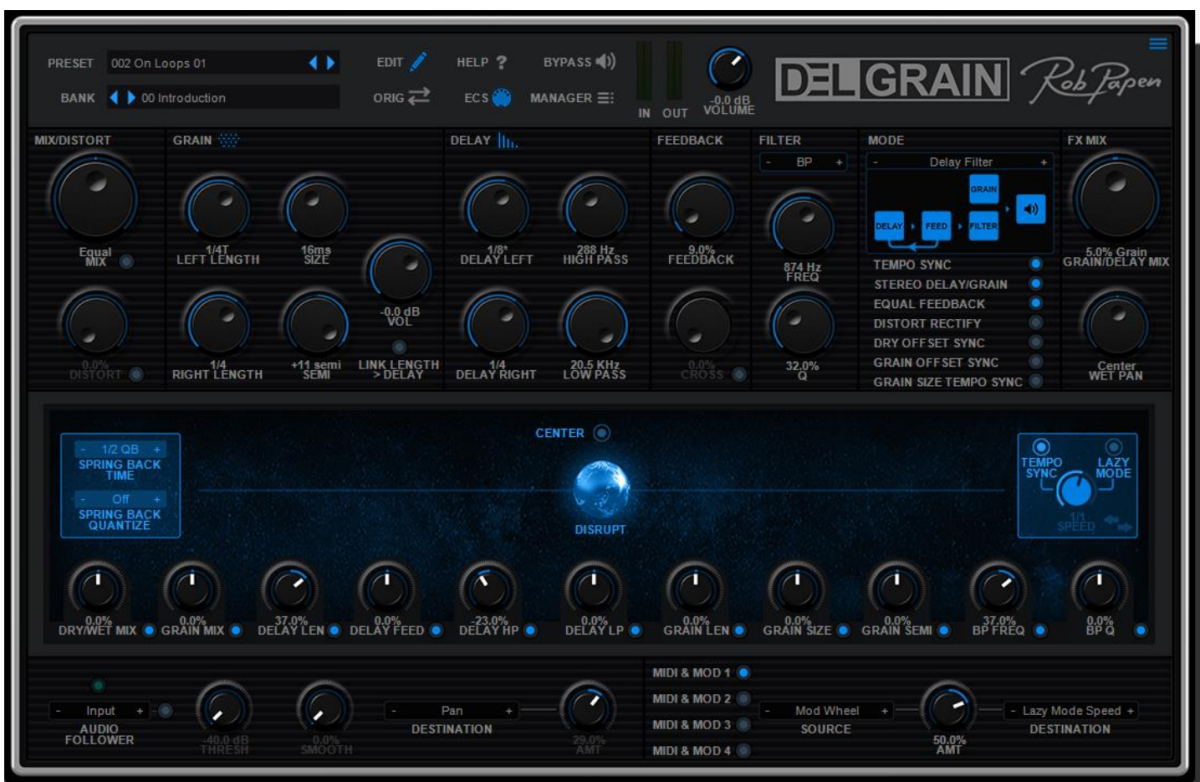Select the FILTER block in mode routing

click(984, 226)
